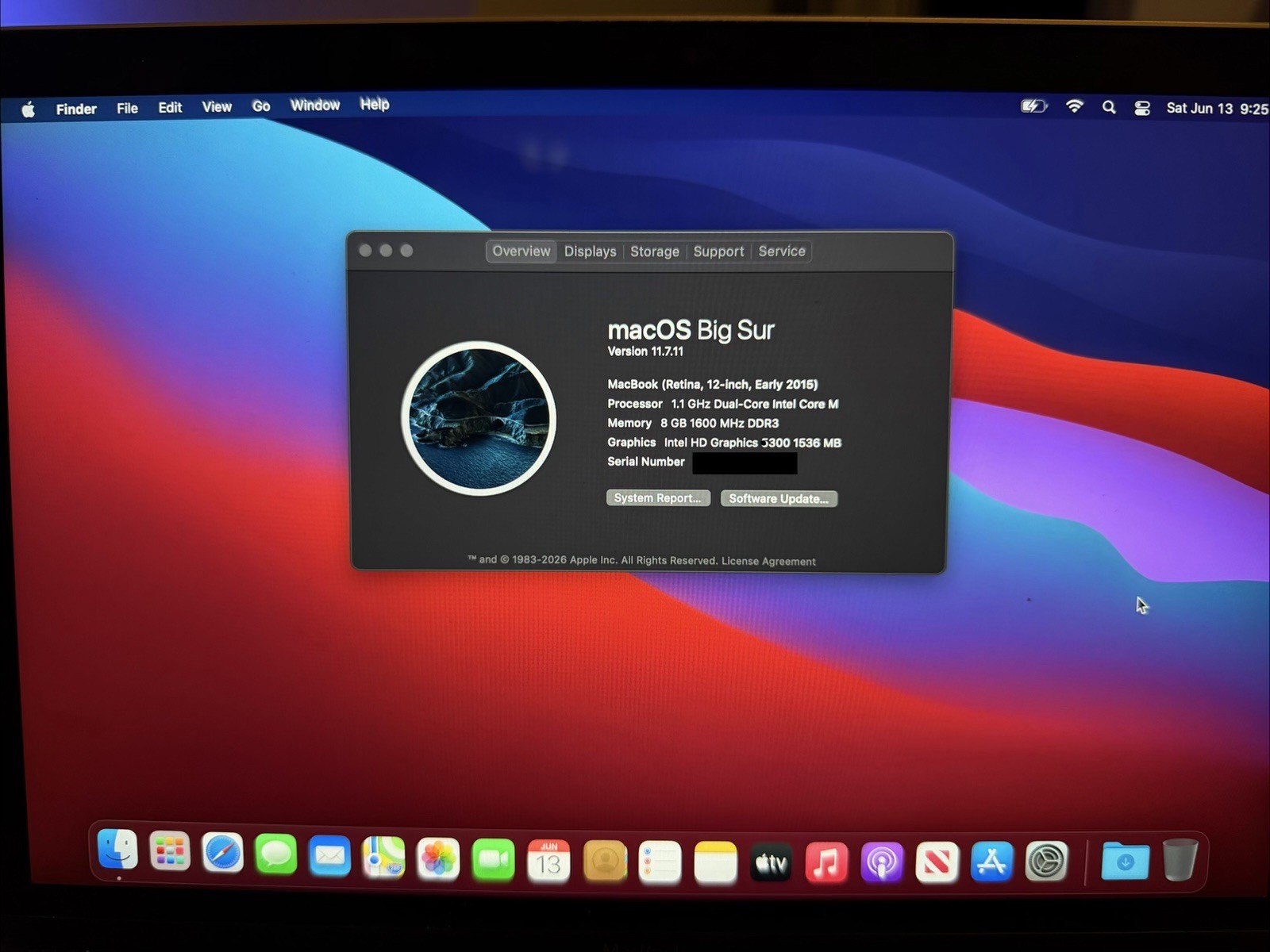Open Finder from the Dock
The height and width of the screenshot is (952, 1270).
(x=117, y=851)
